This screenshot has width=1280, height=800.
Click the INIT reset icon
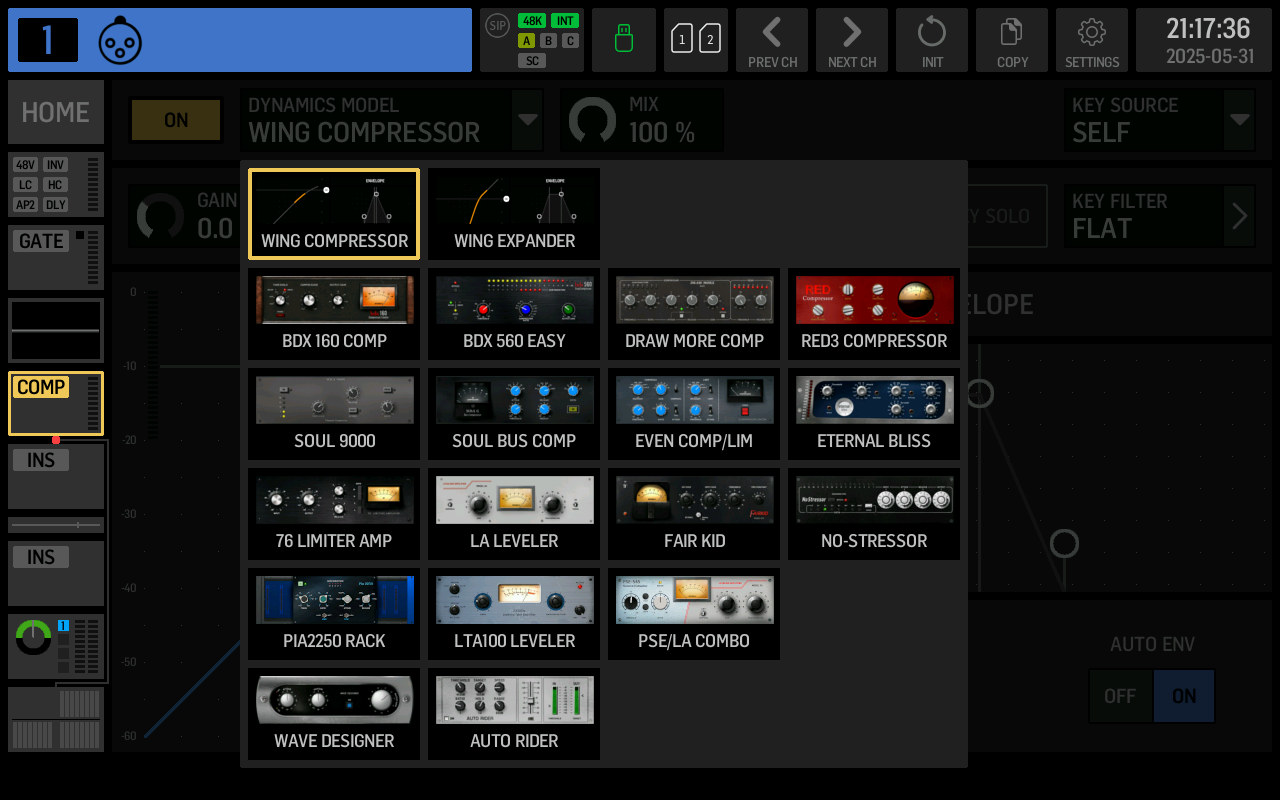932,40
